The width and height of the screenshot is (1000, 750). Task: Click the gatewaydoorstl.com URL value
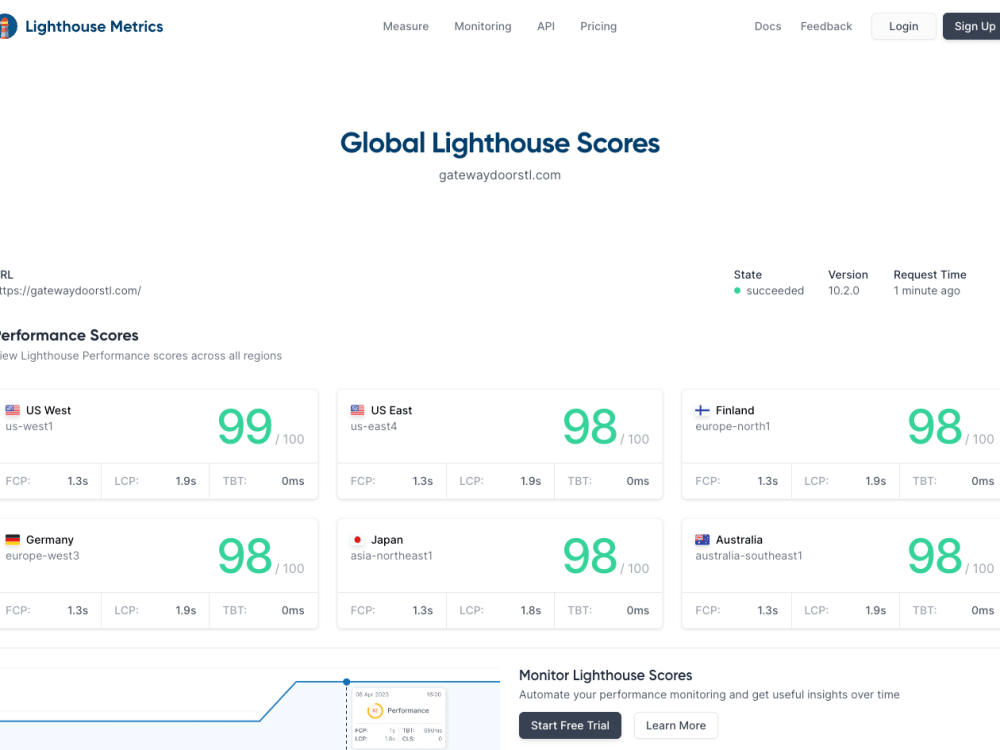(x=70, y=291)
